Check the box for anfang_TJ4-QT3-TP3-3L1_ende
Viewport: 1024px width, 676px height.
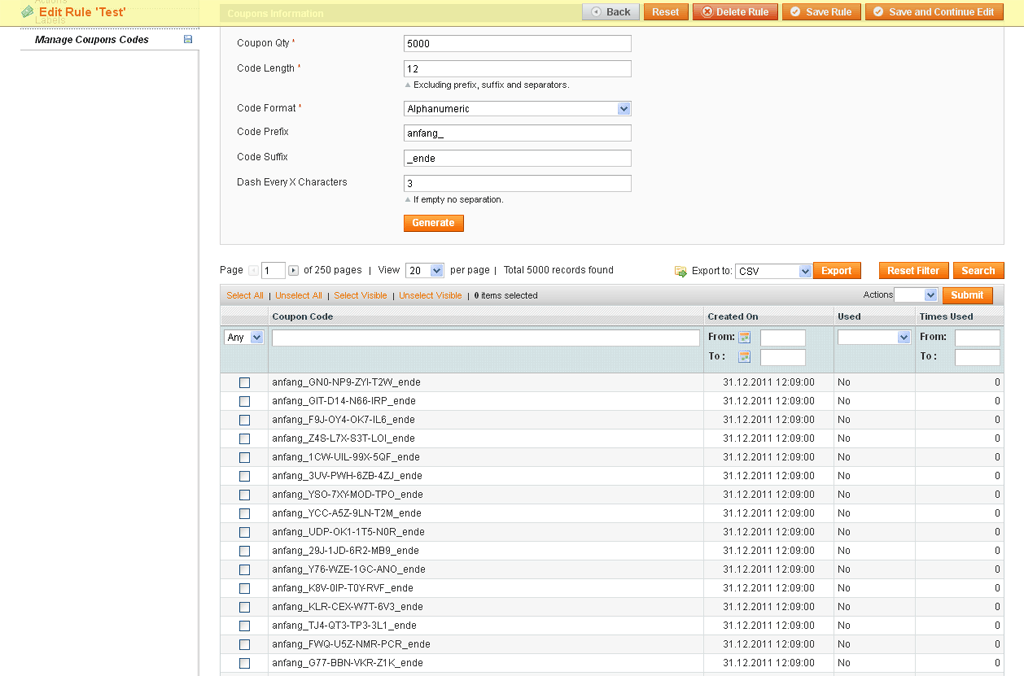244,626
